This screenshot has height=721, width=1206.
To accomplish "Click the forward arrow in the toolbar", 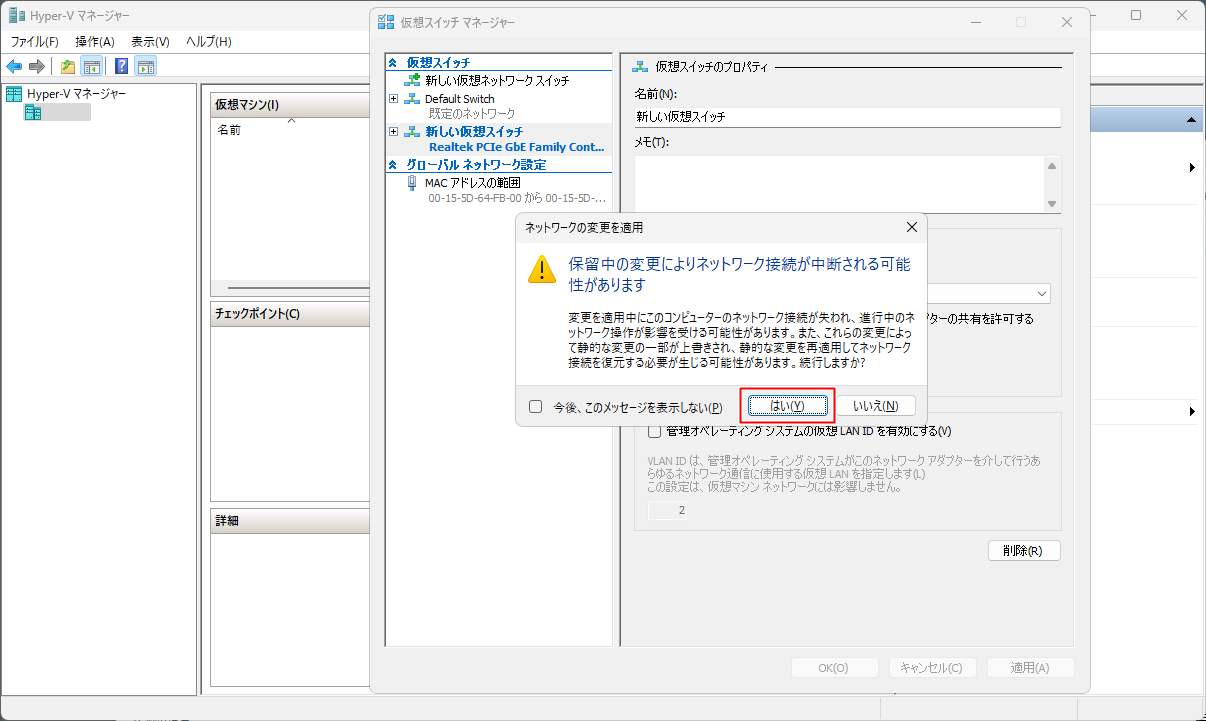I will point(37,67).
